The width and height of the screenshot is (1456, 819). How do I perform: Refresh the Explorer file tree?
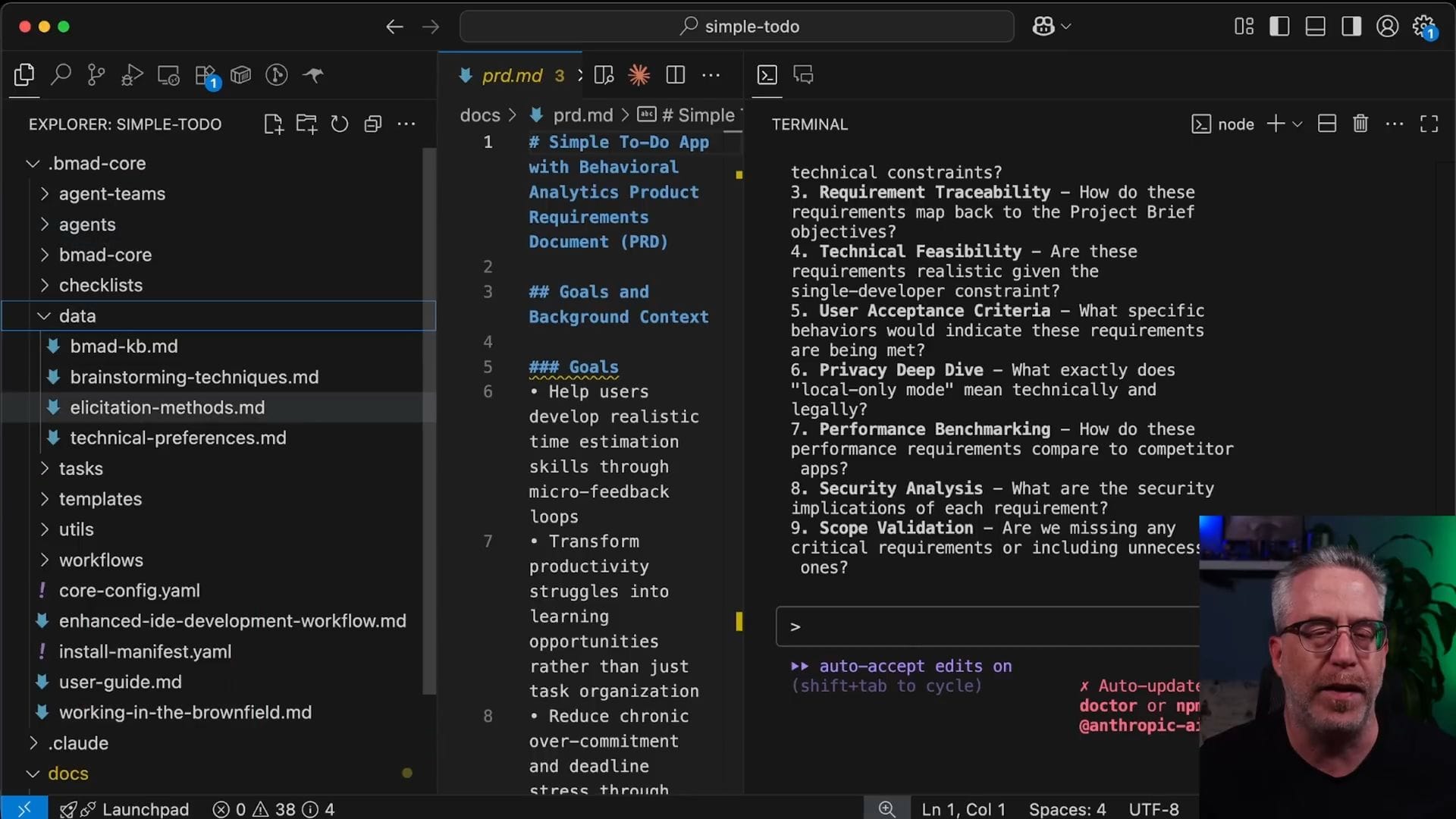pyautogui.click(x=340, y=124)
